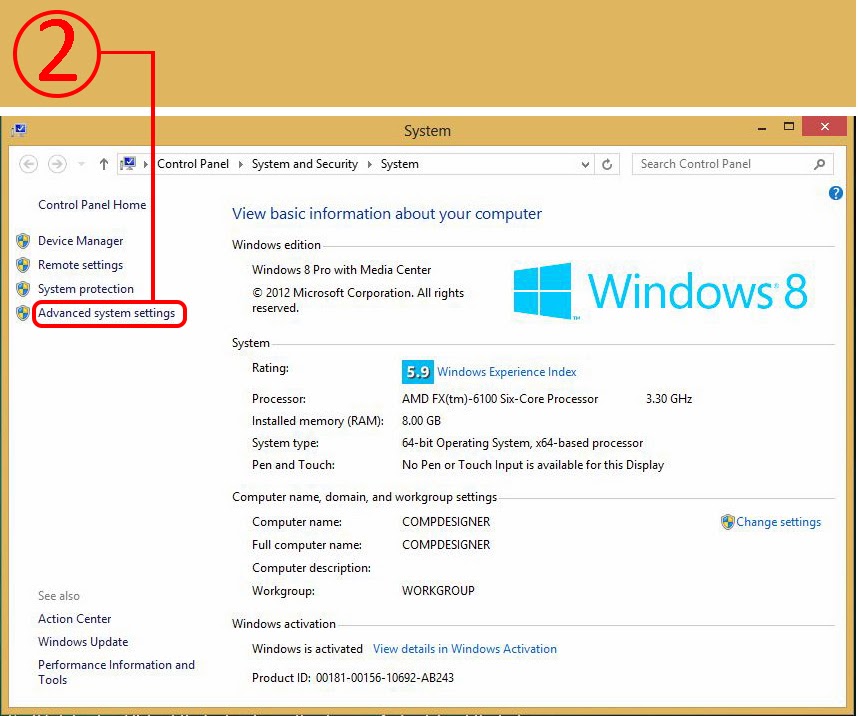Click Change settings link
This screenshot has height=716, width=858.
[778, 522]
